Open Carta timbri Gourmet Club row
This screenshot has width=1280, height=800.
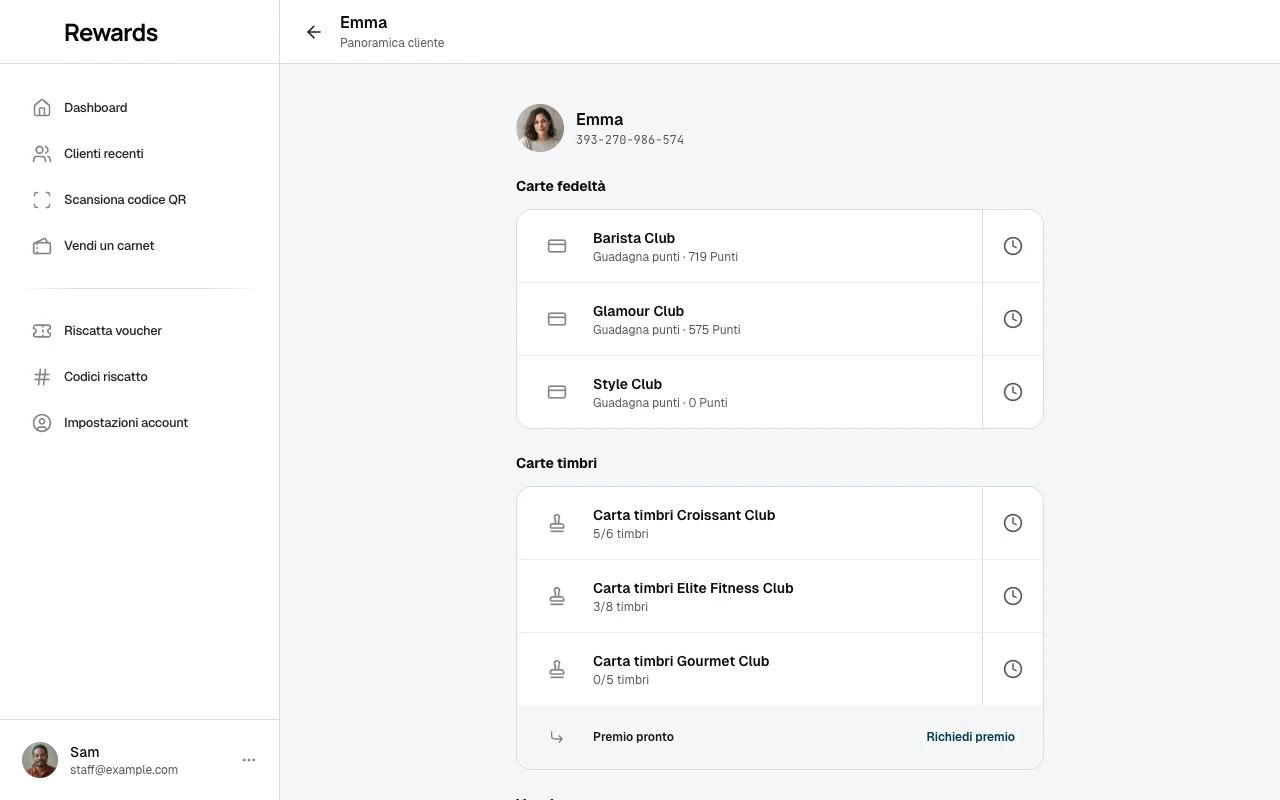(x=749, y=669)
